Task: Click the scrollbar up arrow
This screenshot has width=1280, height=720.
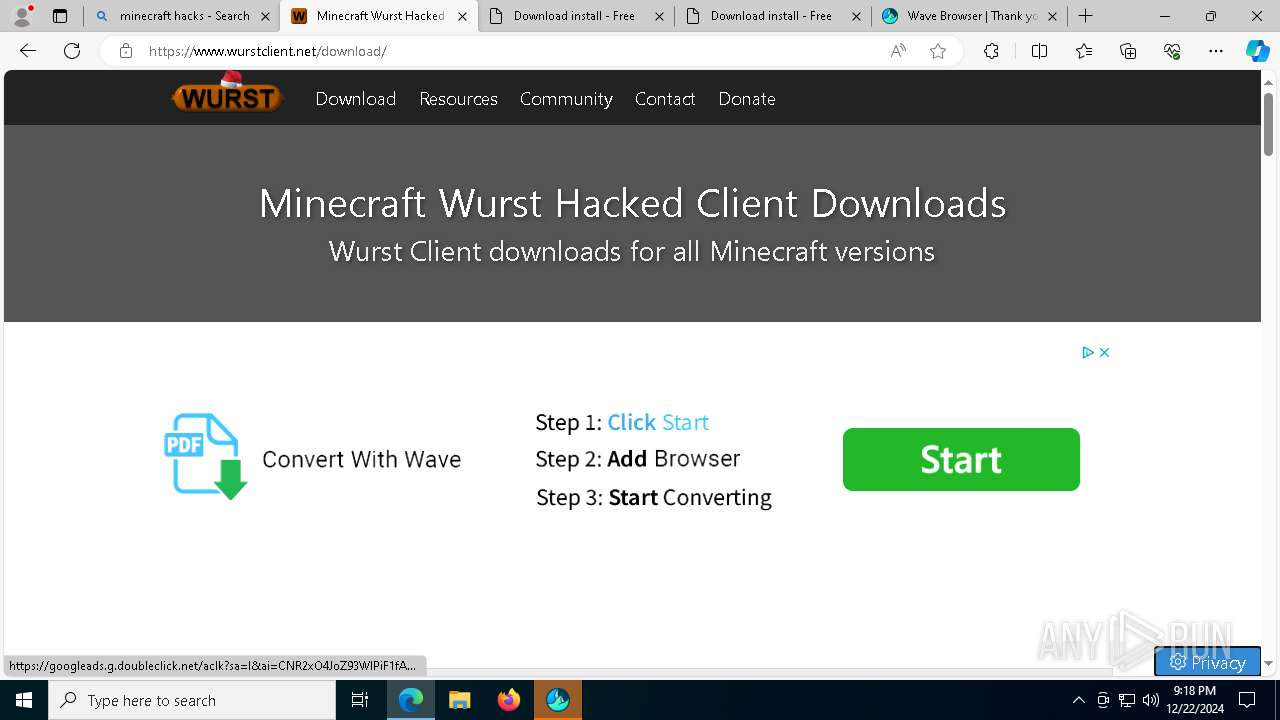Action: pos(1268,81)
